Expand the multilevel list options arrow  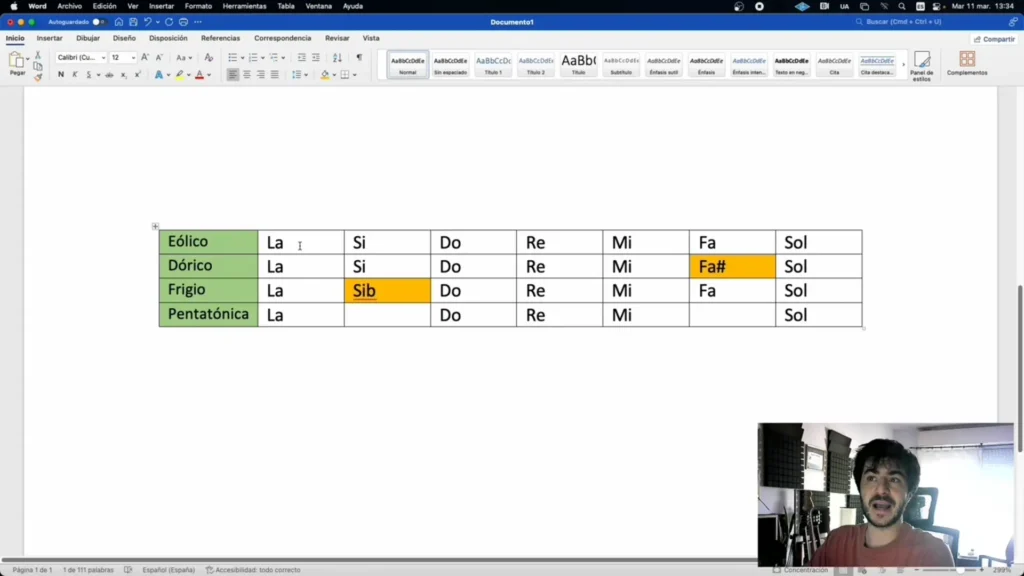click(283, 57)
